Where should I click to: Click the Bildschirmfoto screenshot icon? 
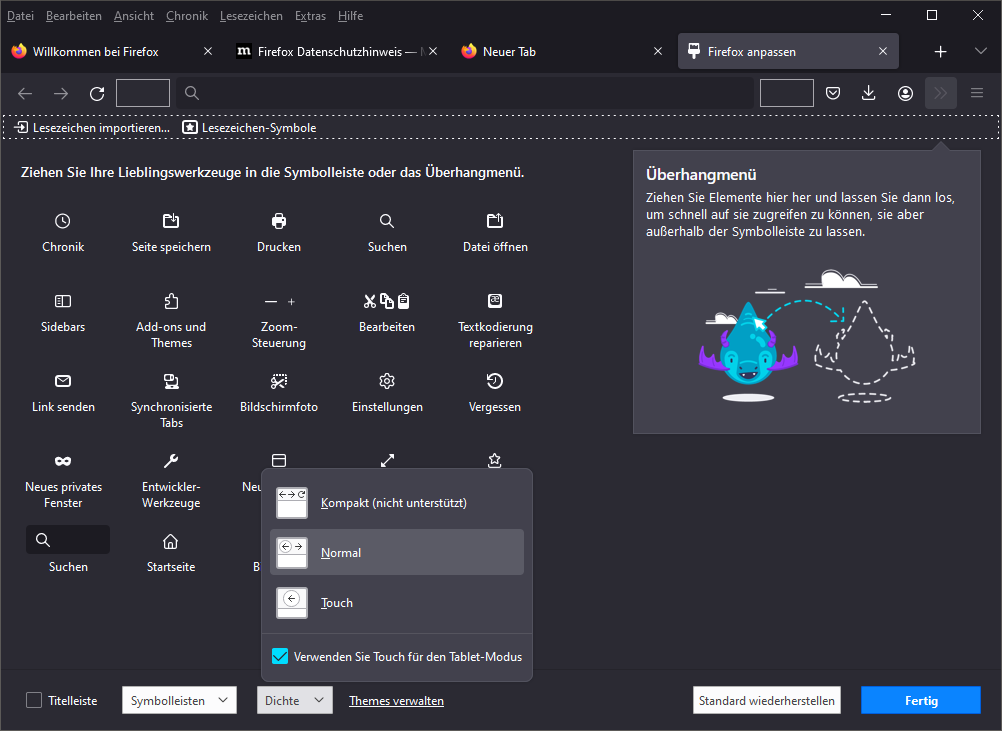click(279, 381)
